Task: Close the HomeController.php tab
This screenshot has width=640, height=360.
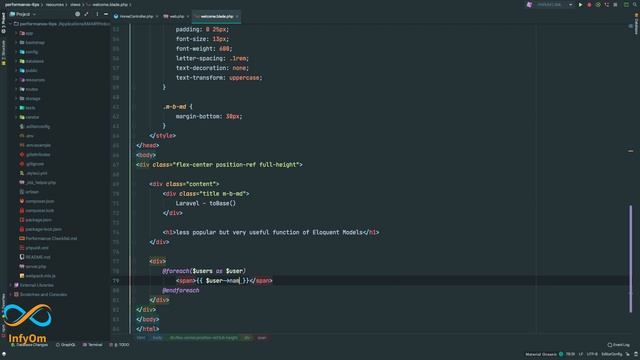Action: pos(157,16)
